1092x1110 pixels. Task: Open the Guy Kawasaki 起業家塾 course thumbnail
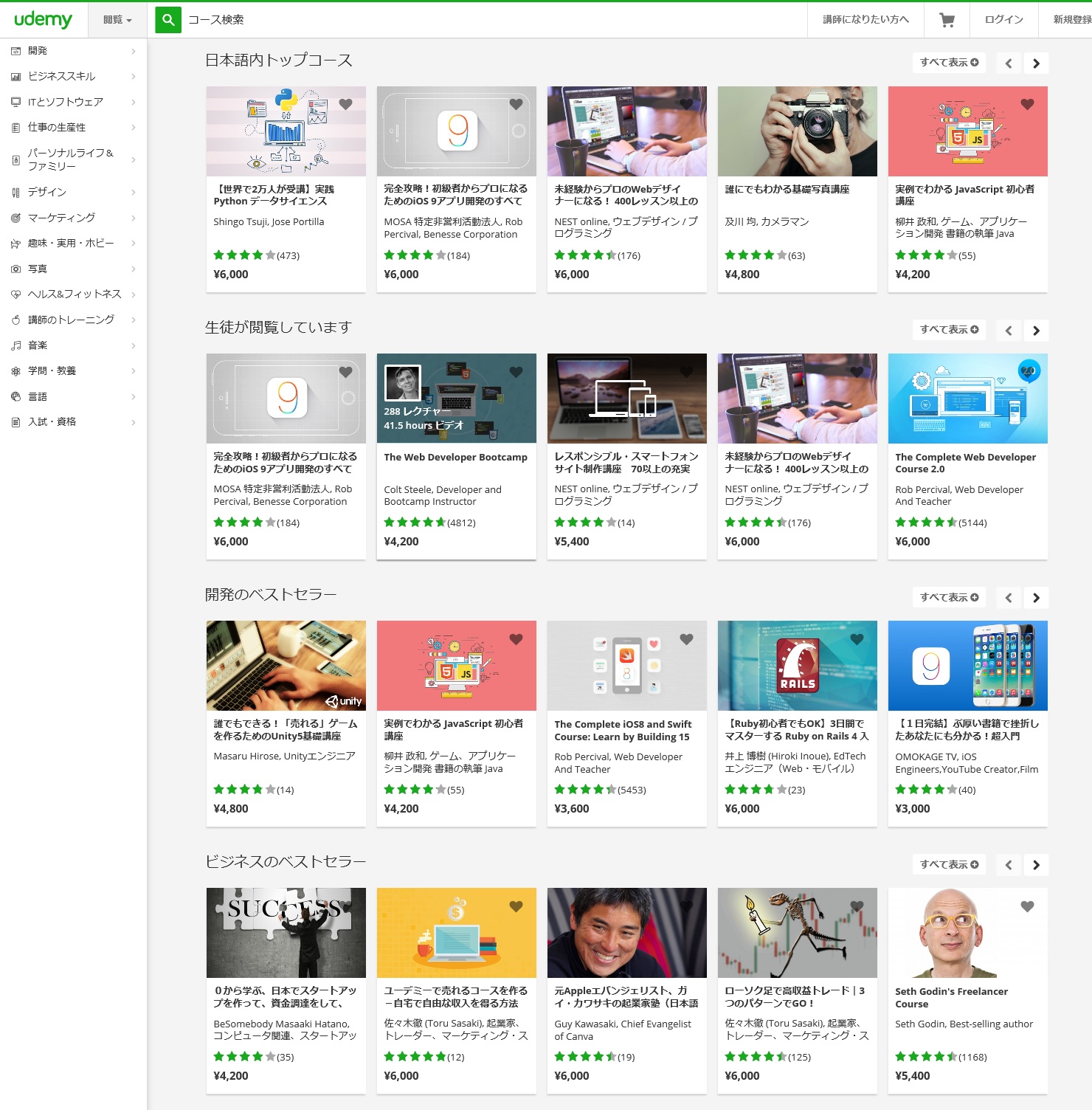click(627, 933)
